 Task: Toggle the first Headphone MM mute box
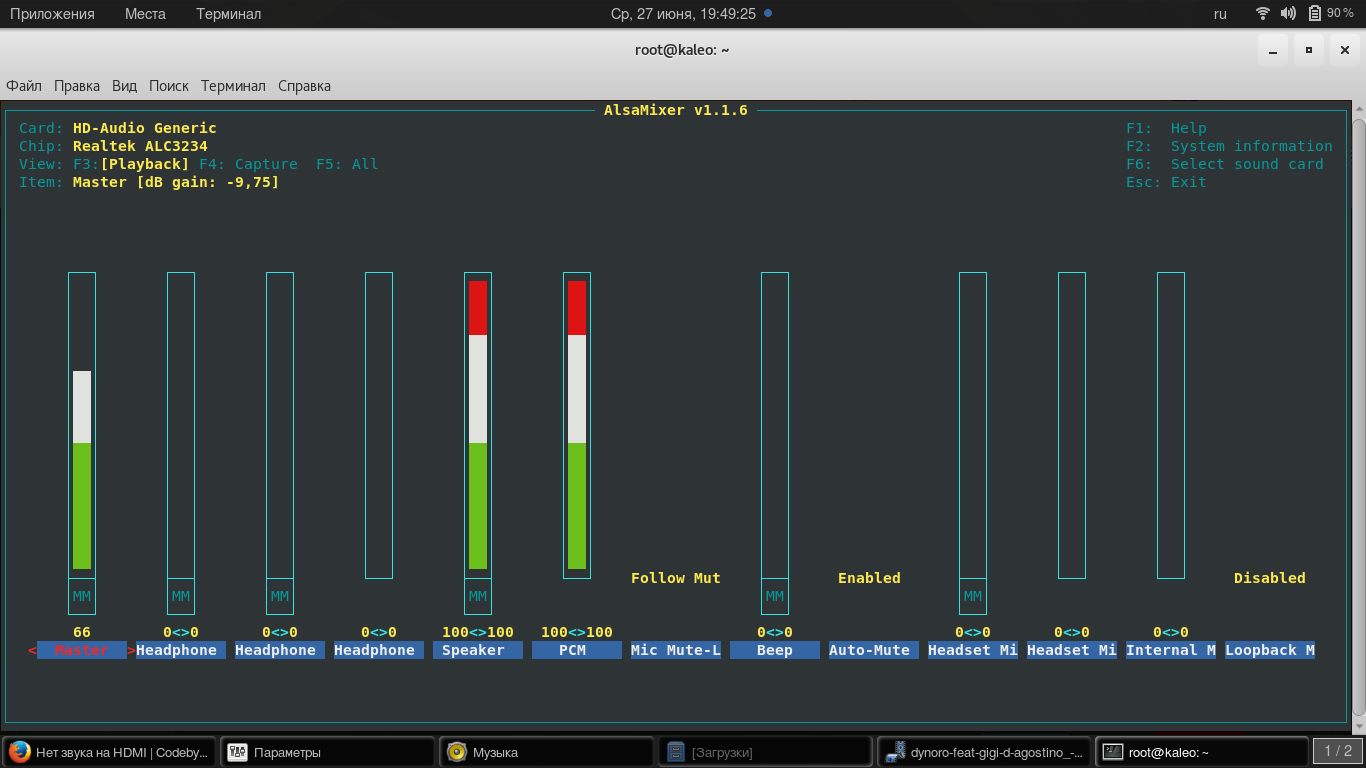pyautogui.click(x=181, y=596)
